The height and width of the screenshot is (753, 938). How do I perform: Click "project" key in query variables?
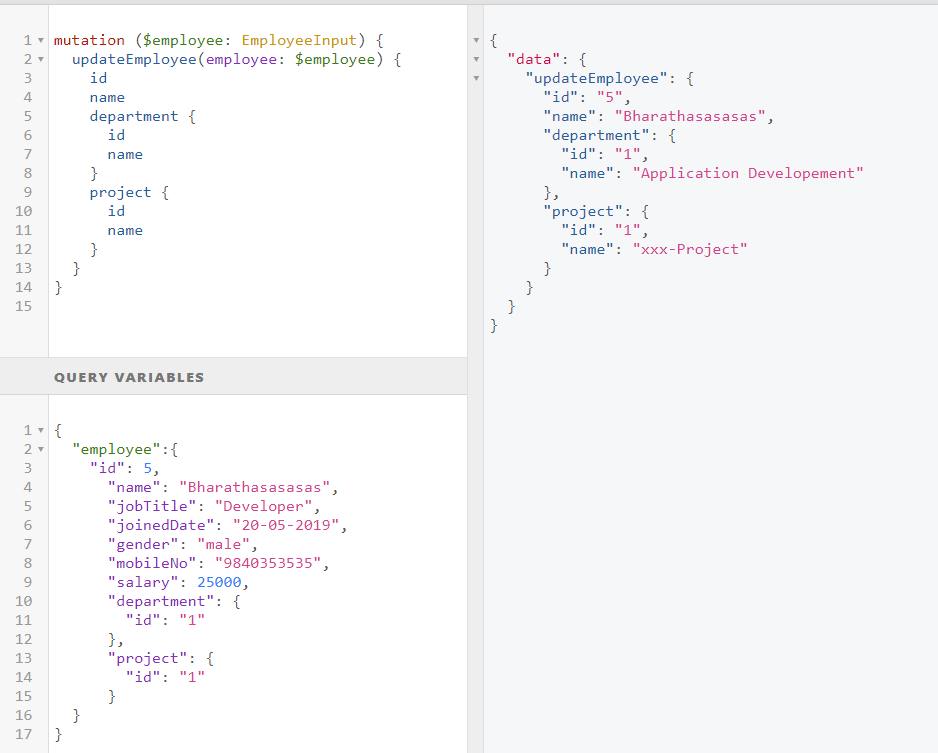pyautogui.click(x=147, y=659)
